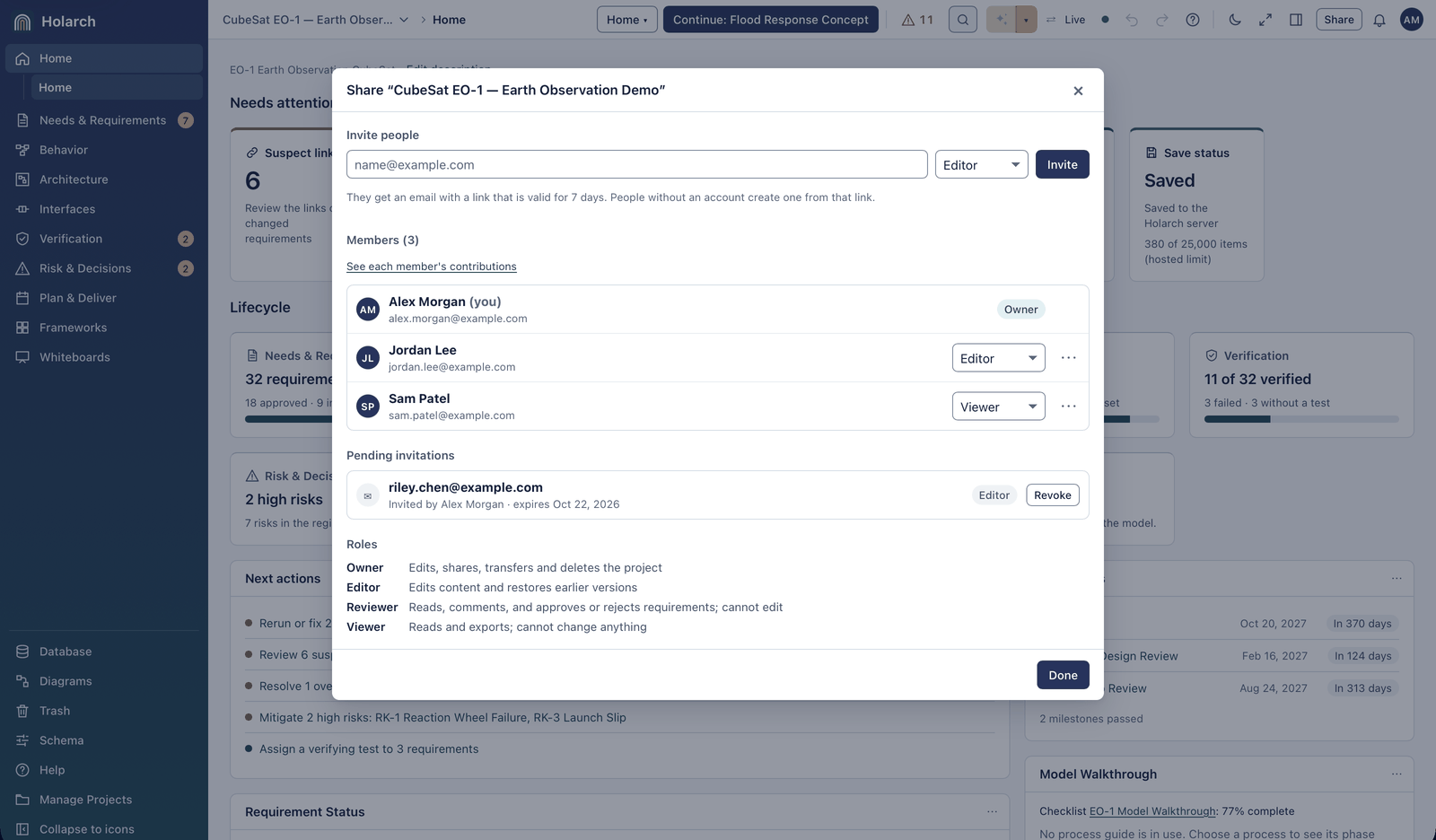This screenshot has width=1436, height=840.
Task: Toggle the side panel layout icon
Action: point(1296,20)
